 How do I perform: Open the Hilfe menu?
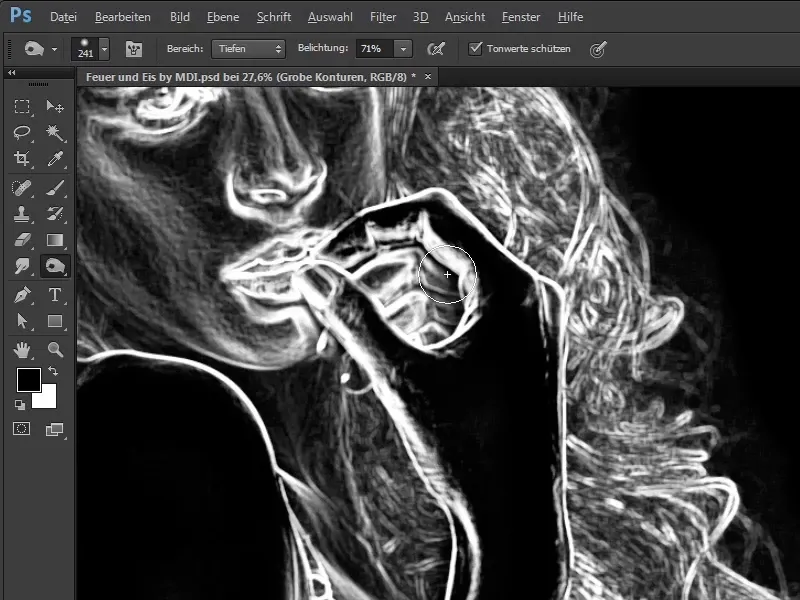570,17
